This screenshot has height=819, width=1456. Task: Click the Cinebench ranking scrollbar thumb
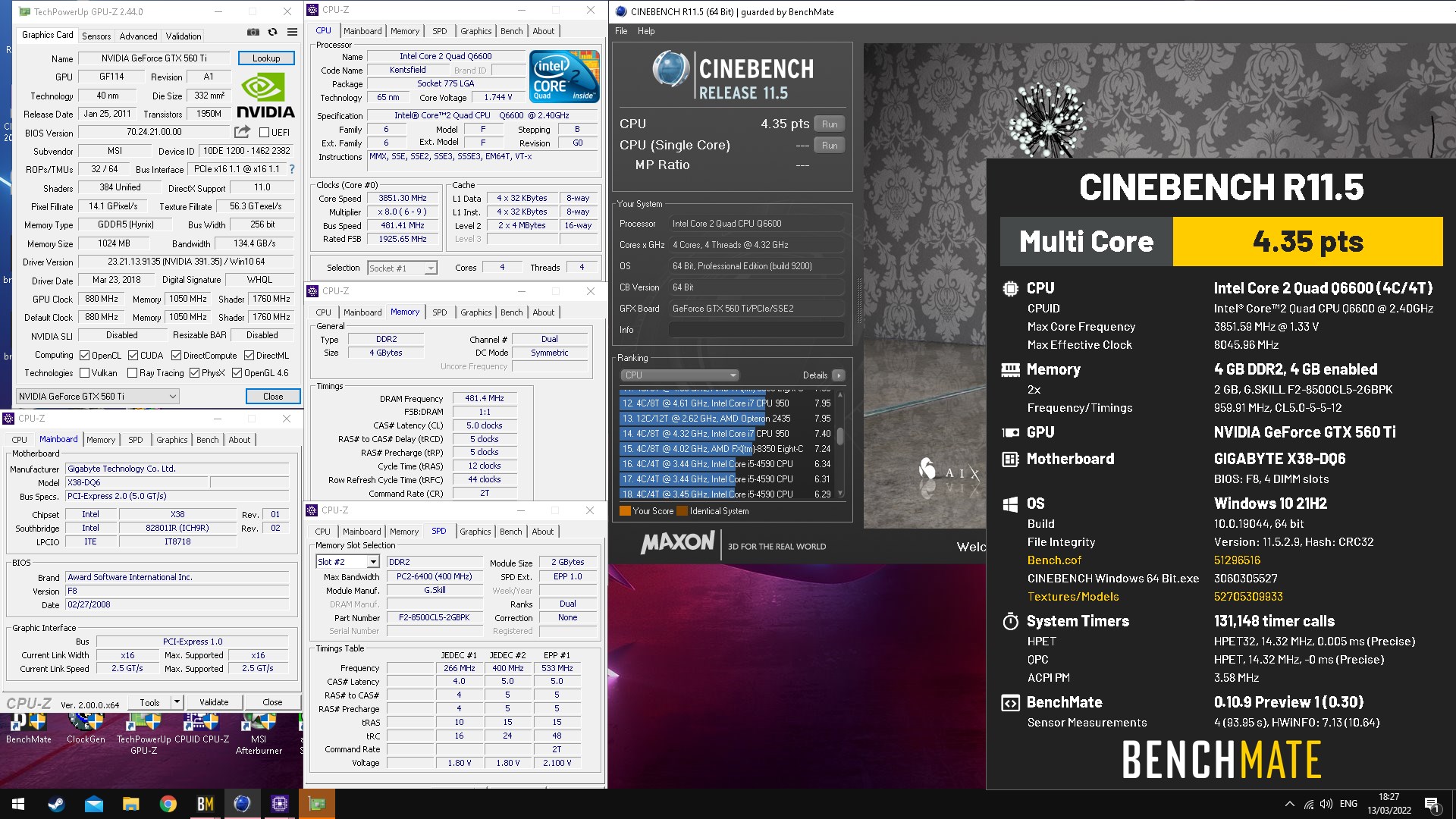(840, 436)
